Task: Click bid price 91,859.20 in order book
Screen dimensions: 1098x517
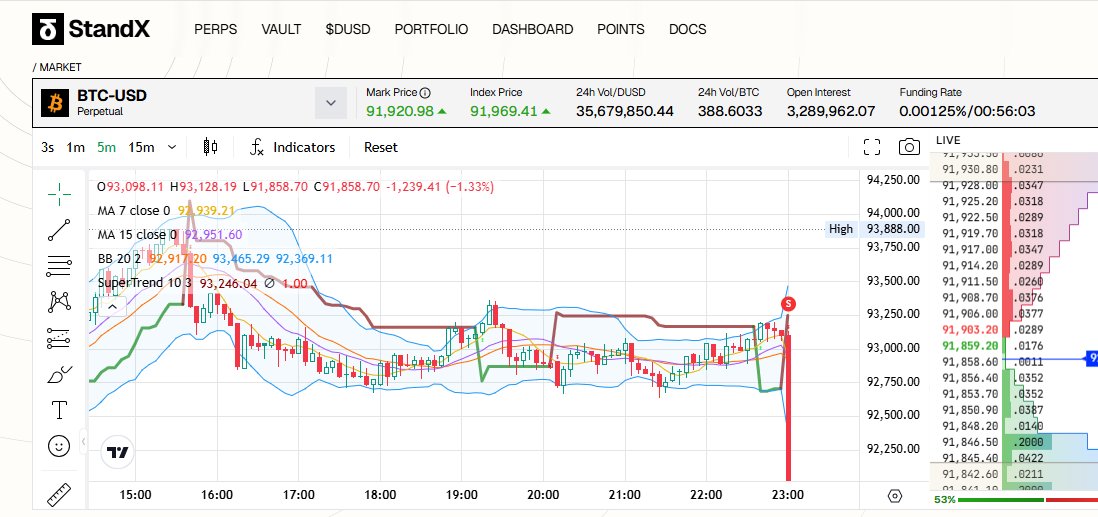Action: [x=970, y=345]
